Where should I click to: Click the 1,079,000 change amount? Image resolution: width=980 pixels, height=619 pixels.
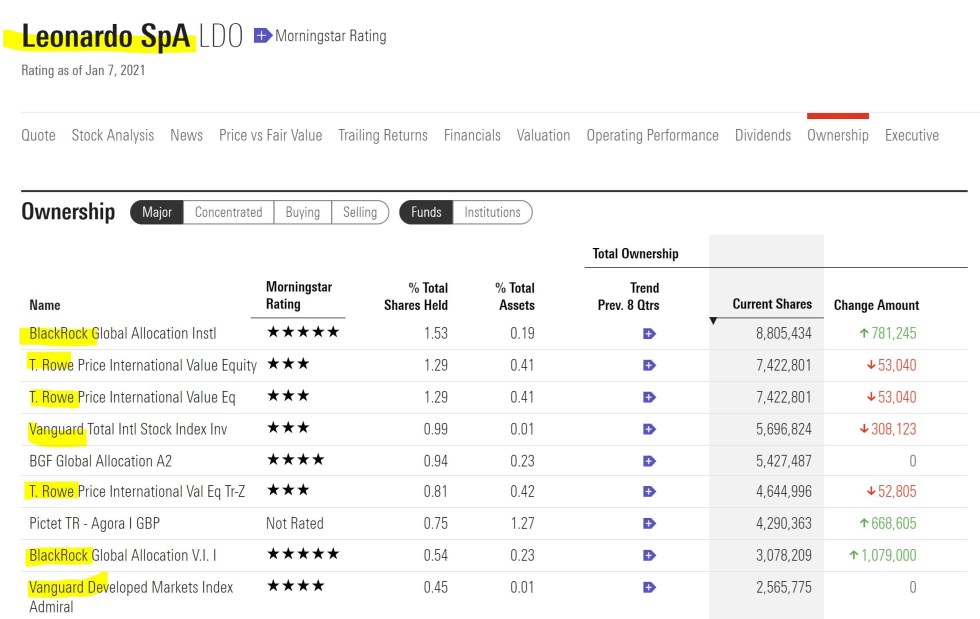pyautogui.click(x=882, y=555)
